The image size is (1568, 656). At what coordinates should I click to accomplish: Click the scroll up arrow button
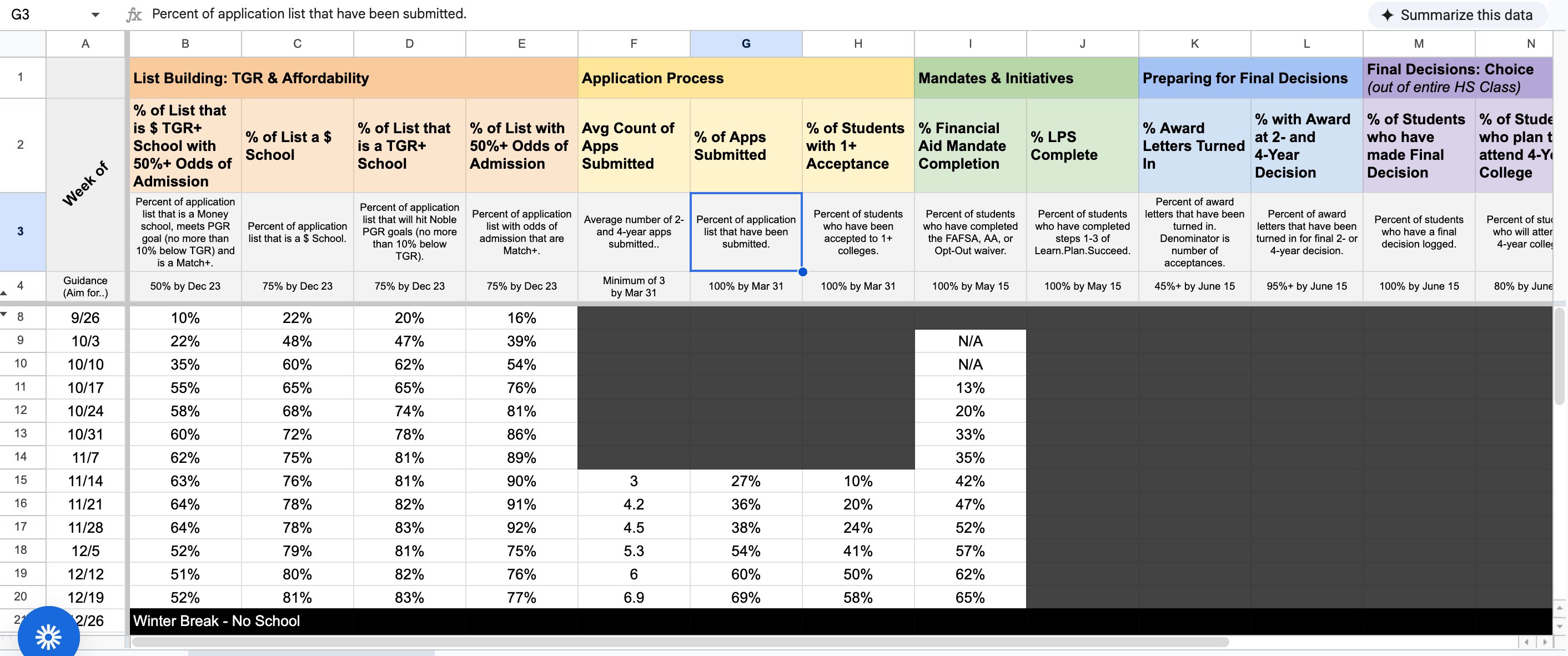[x=1560, y=607]
